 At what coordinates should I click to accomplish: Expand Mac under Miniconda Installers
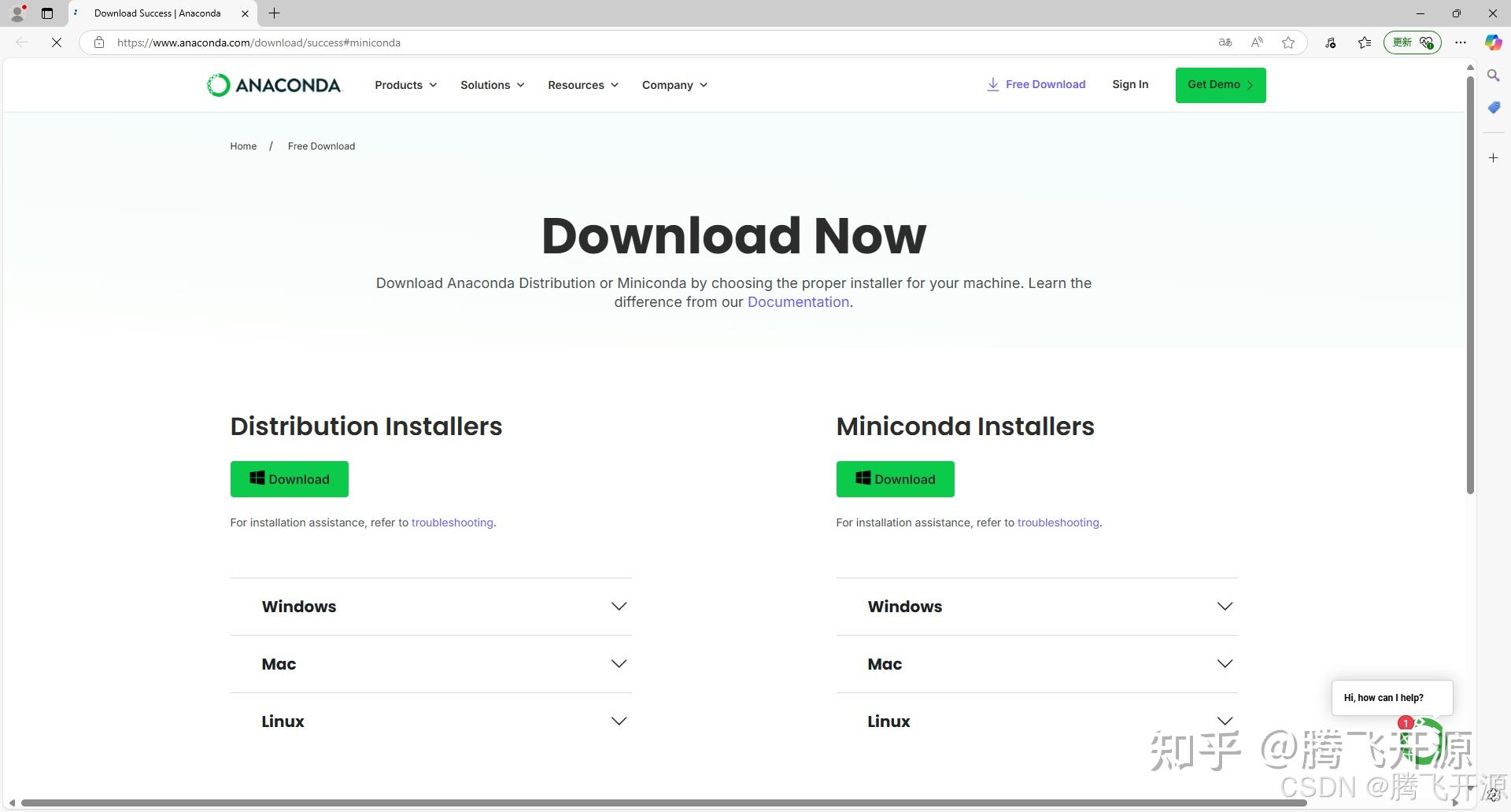(1037, 664)
